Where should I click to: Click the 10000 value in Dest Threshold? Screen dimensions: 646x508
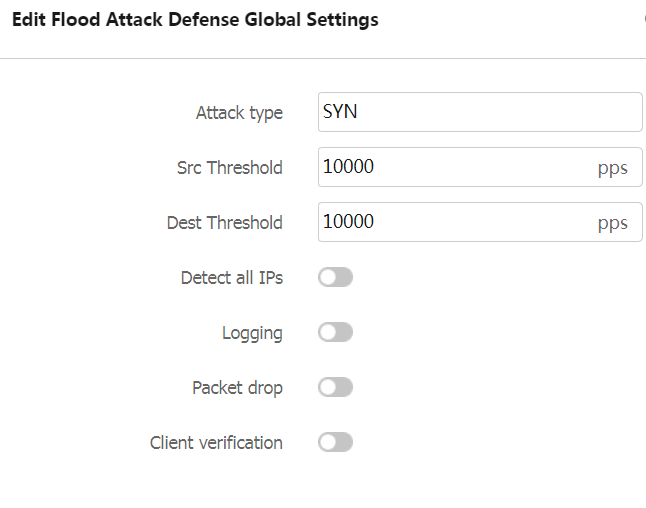pyautogui.click(x=349, y=221)
